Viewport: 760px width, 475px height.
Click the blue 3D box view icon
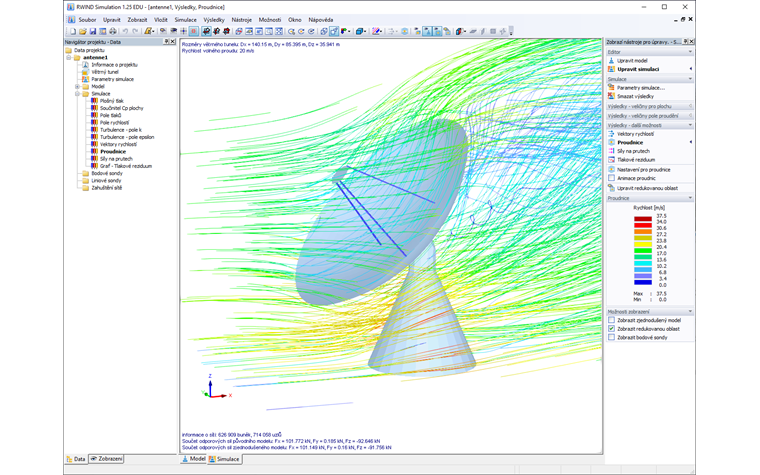(360, 32)
